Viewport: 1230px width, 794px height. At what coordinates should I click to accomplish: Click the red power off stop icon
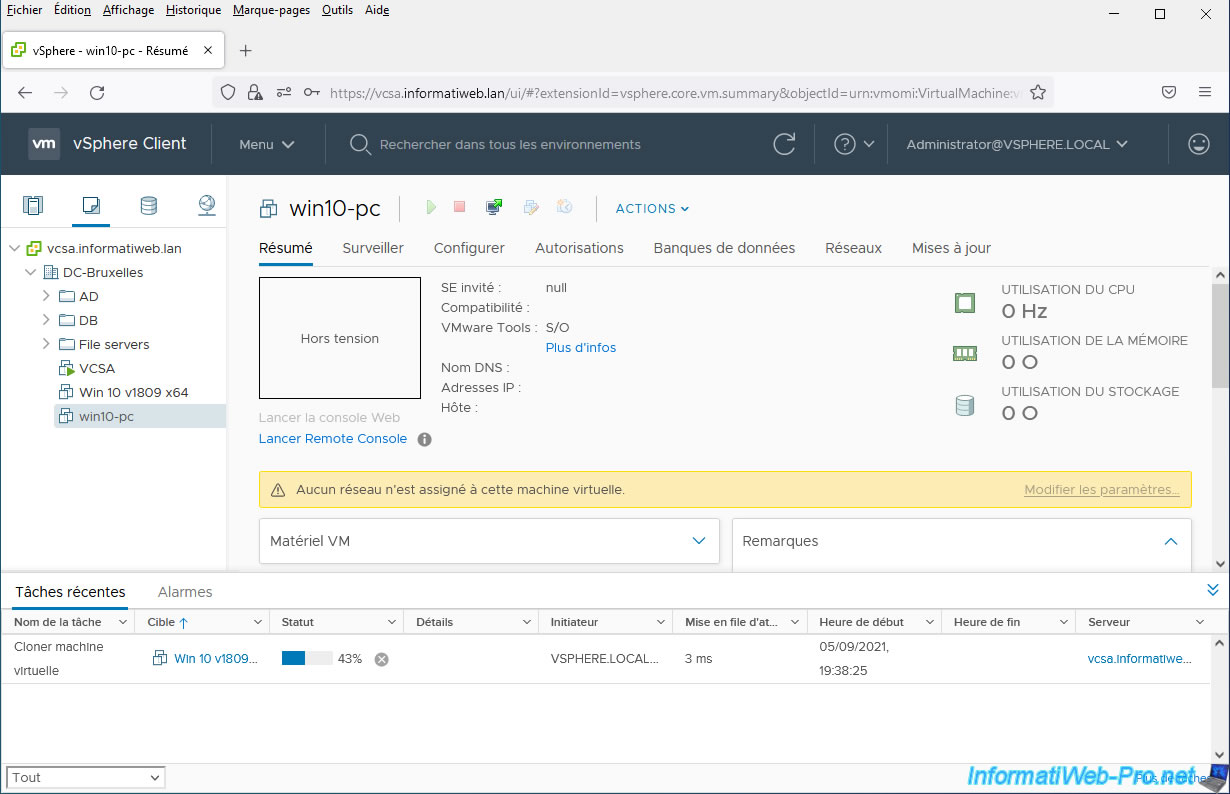point(460,207)
